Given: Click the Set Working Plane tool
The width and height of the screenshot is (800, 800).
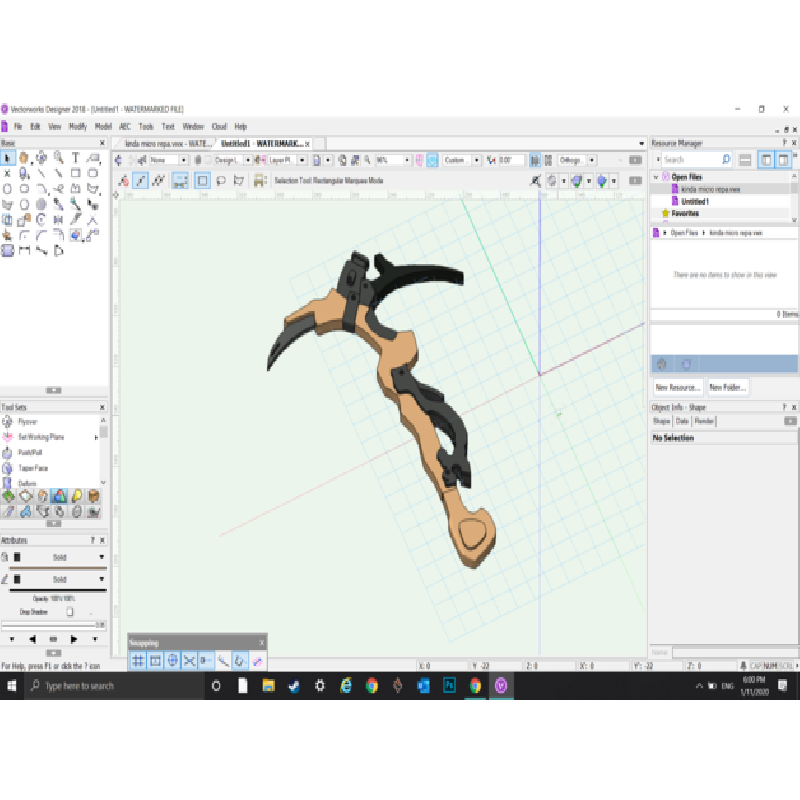Looking at the screenshot, I should (x=41, y=437).
